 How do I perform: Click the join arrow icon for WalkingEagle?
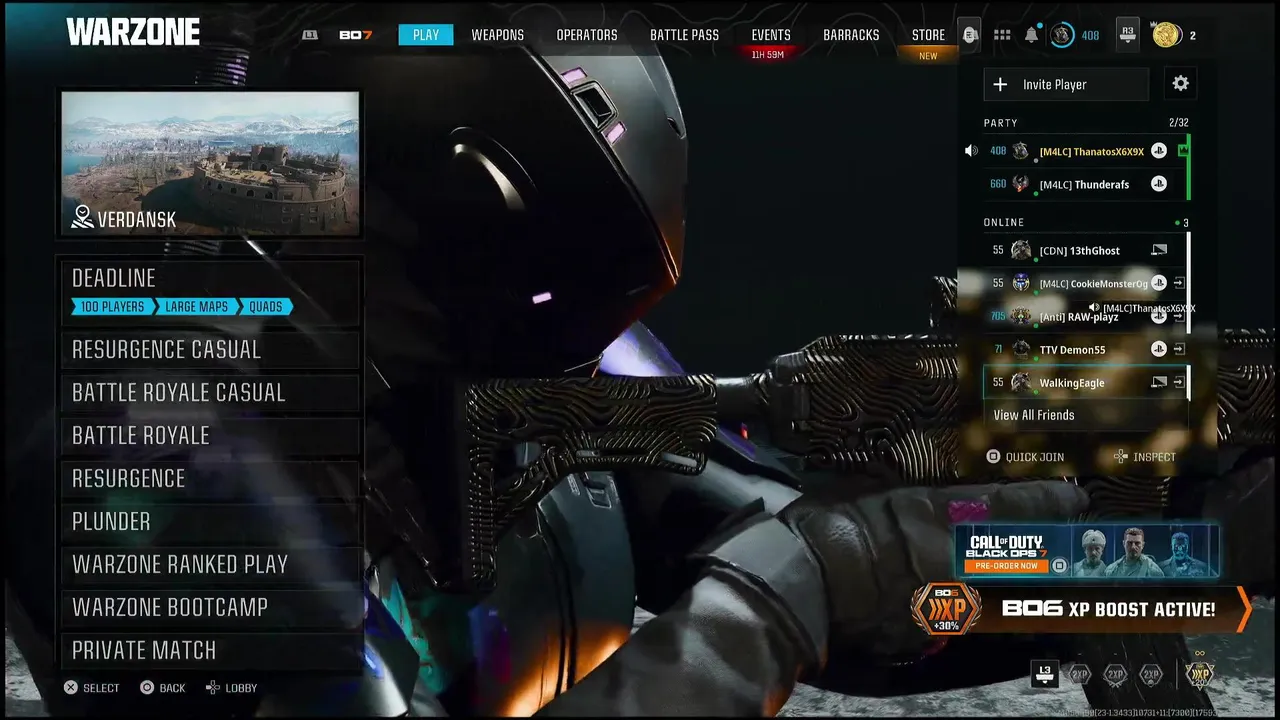(x=1179, y=382)
